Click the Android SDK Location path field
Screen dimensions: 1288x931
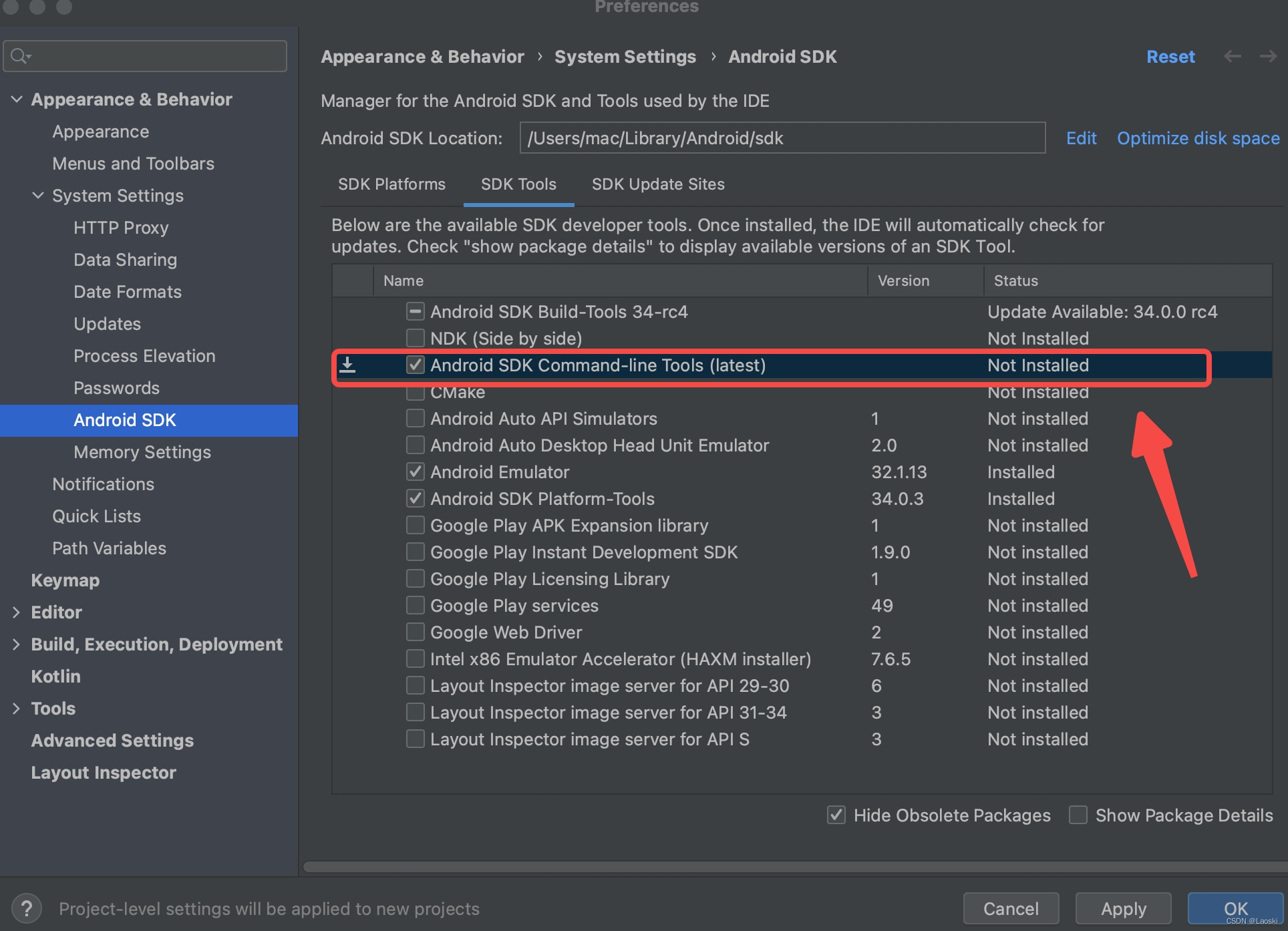tap(782, 138)
